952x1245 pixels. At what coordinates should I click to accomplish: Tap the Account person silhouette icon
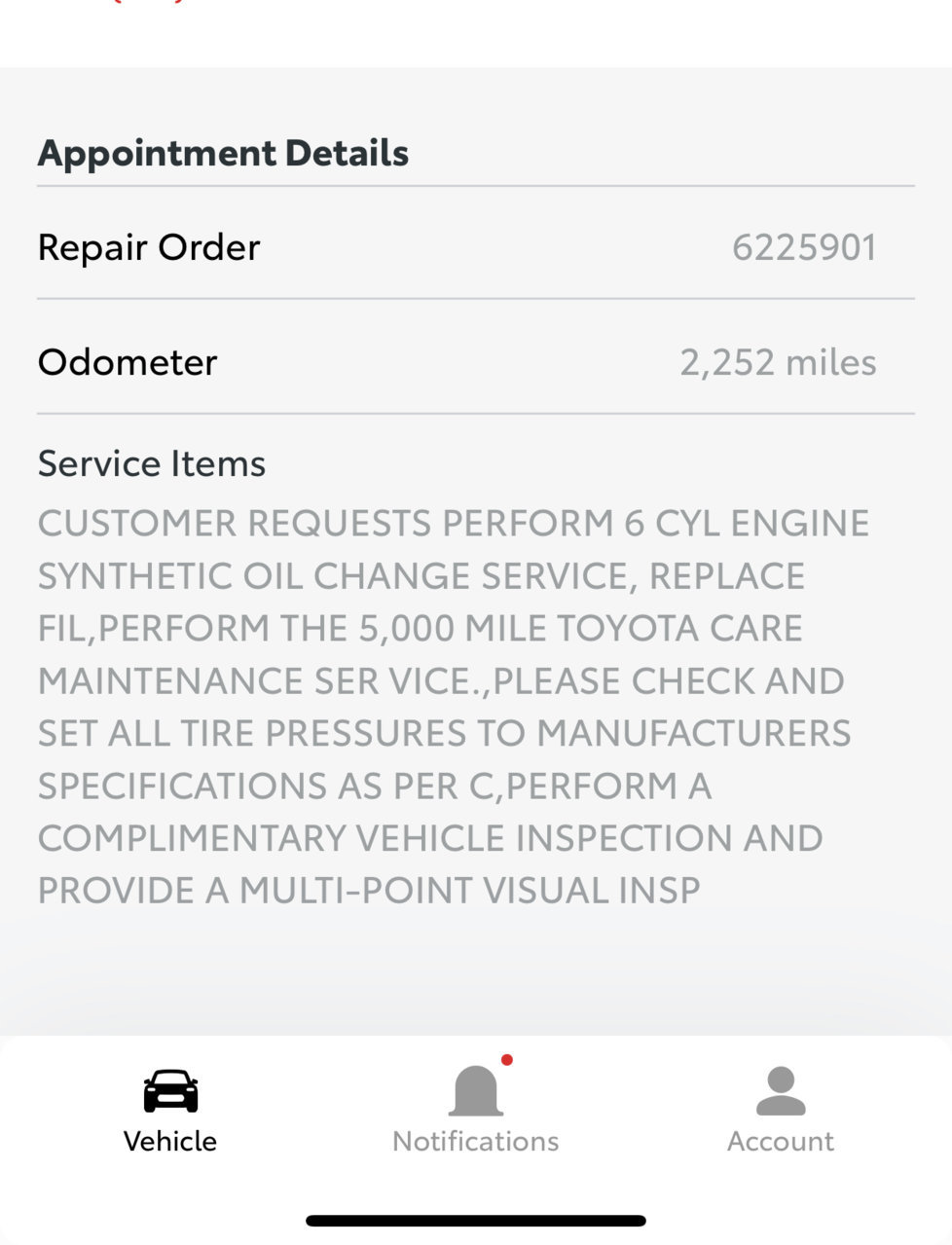(781, 1090)
